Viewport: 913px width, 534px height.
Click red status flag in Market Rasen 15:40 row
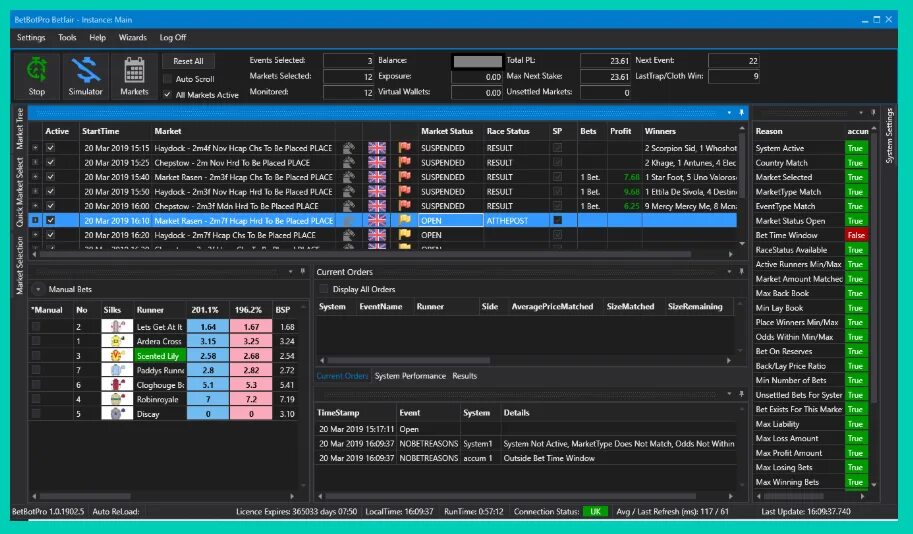(x=405, y=177)
